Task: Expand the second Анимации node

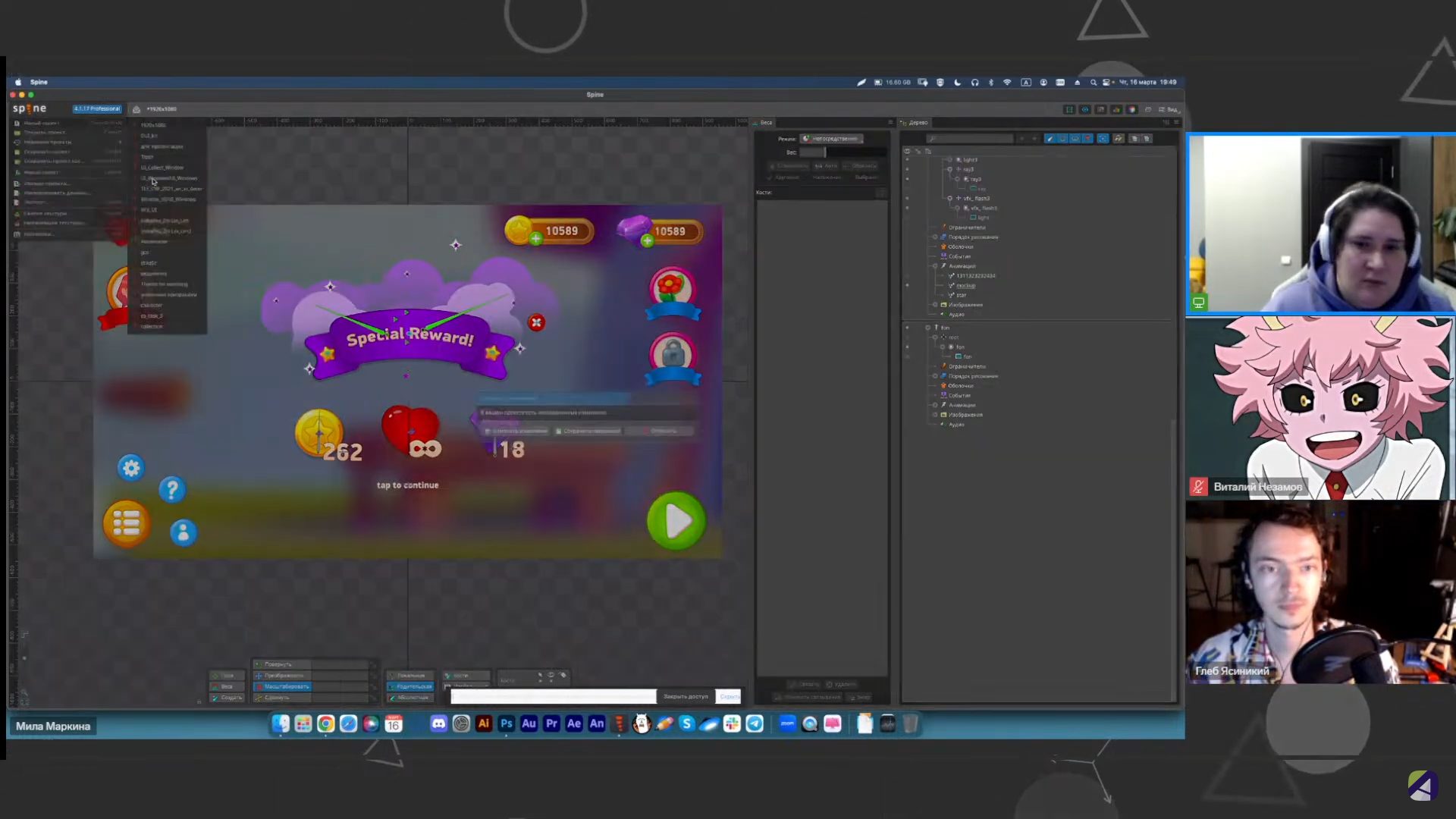Action: click(935, 405)
